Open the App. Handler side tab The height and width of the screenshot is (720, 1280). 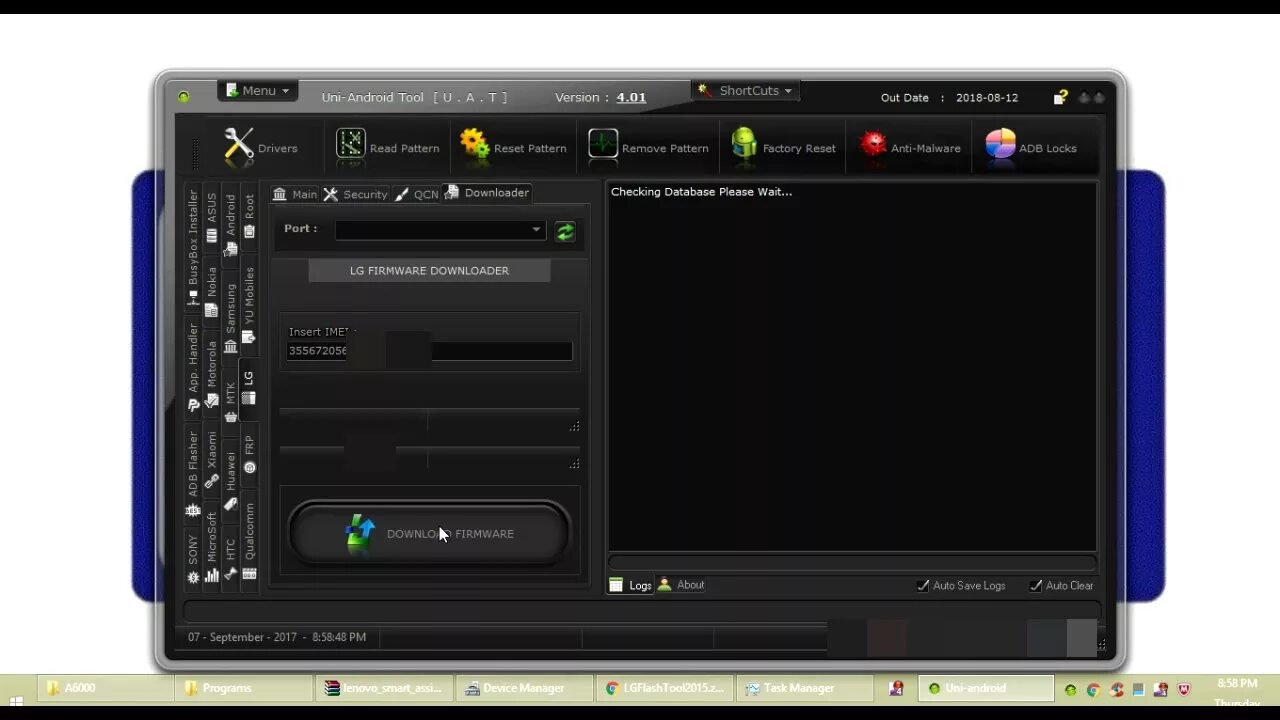193,367
